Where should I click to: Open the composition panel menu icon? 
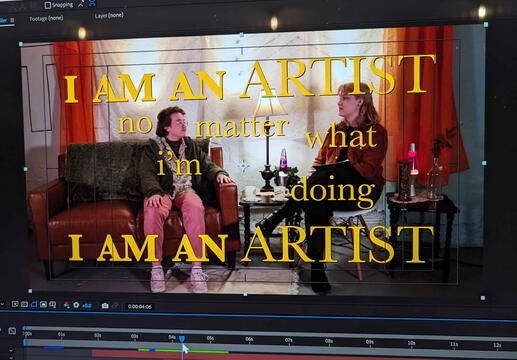point(12,20)
